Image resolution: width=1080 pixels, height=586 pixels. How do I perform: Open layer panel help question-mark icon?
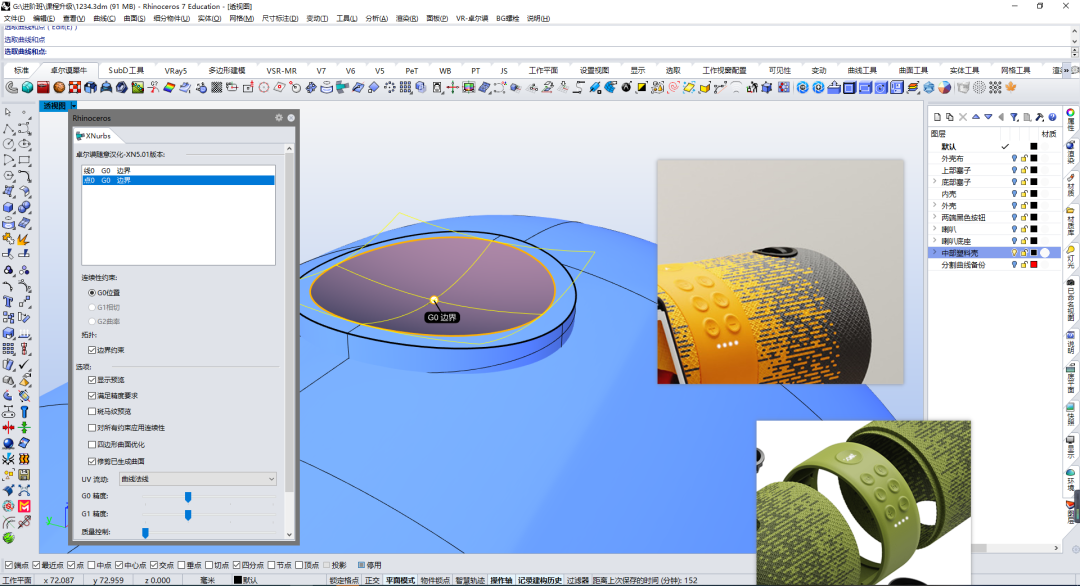(x=1052, y=117)
